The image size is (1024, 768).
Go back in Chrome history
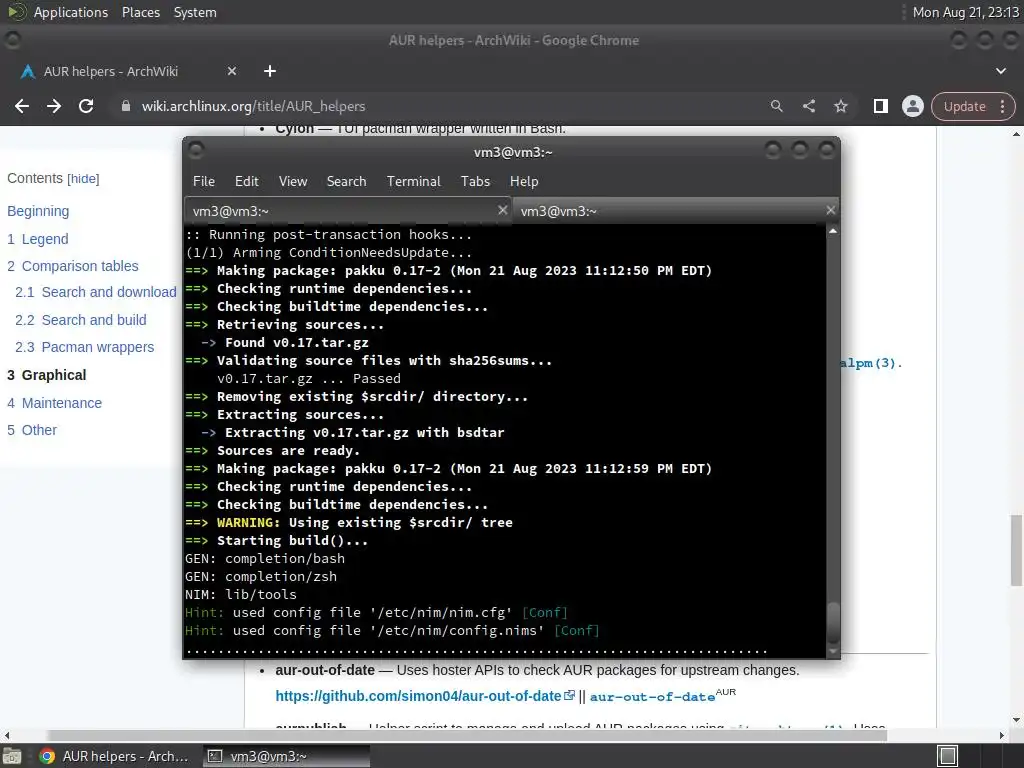(x=22, y=106)
